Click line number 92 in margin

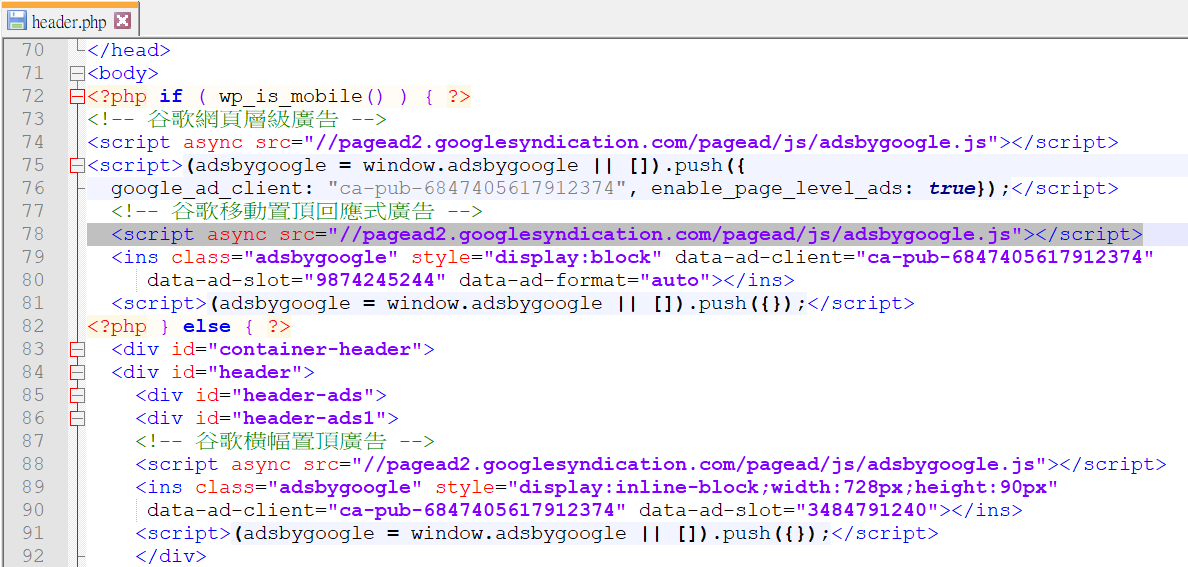click(33, 556)
